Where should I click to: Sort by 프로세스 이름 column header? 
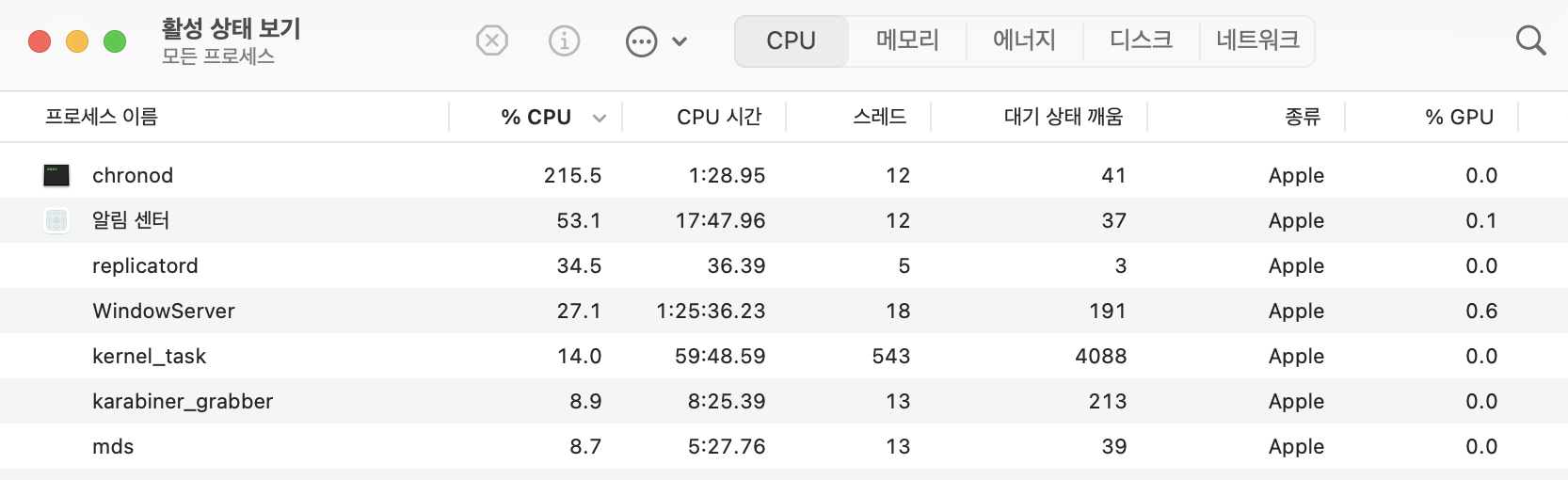[x=102, y=117]
